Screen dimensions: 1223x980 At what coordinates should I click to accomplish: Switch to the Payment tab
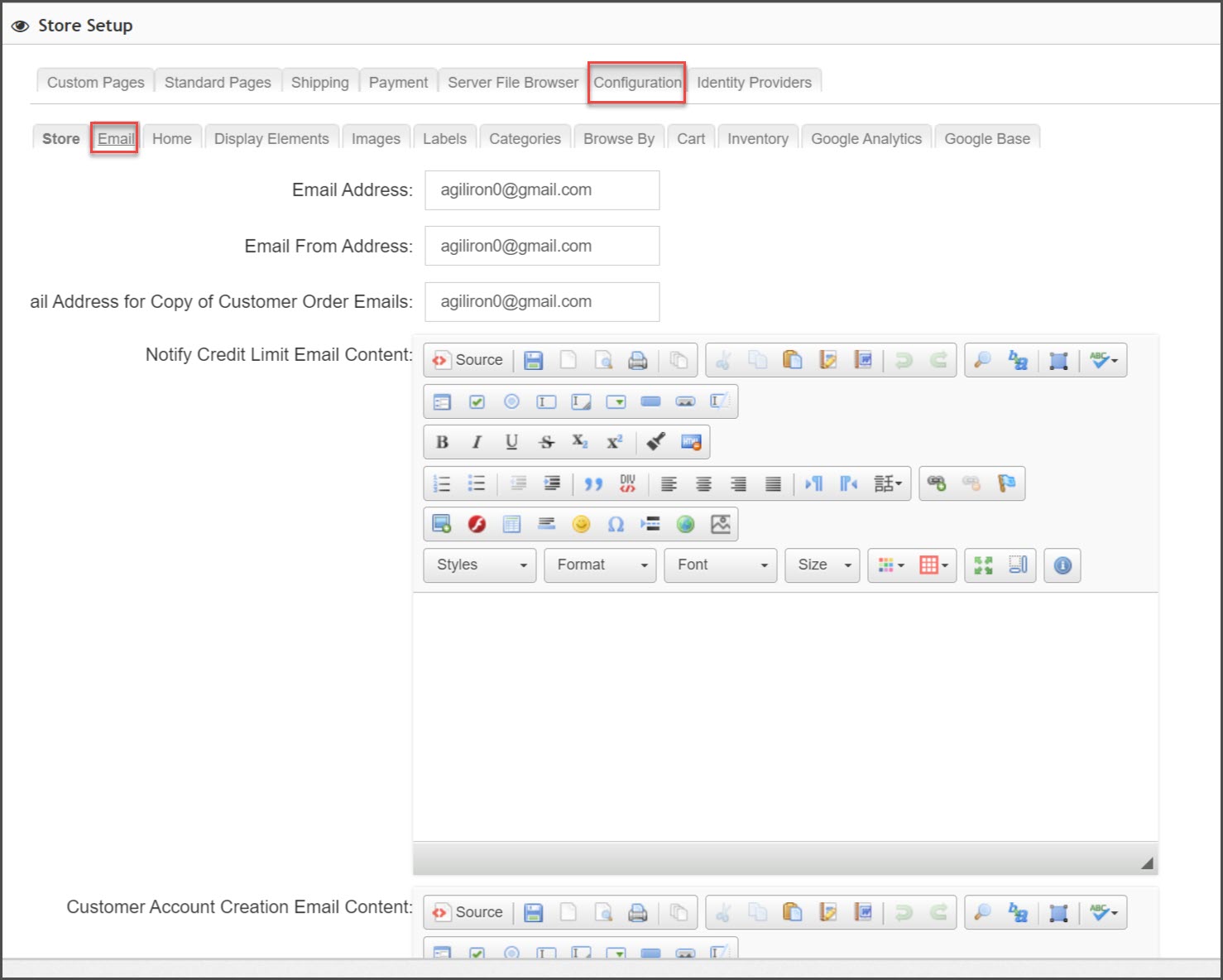coord(399,83)
